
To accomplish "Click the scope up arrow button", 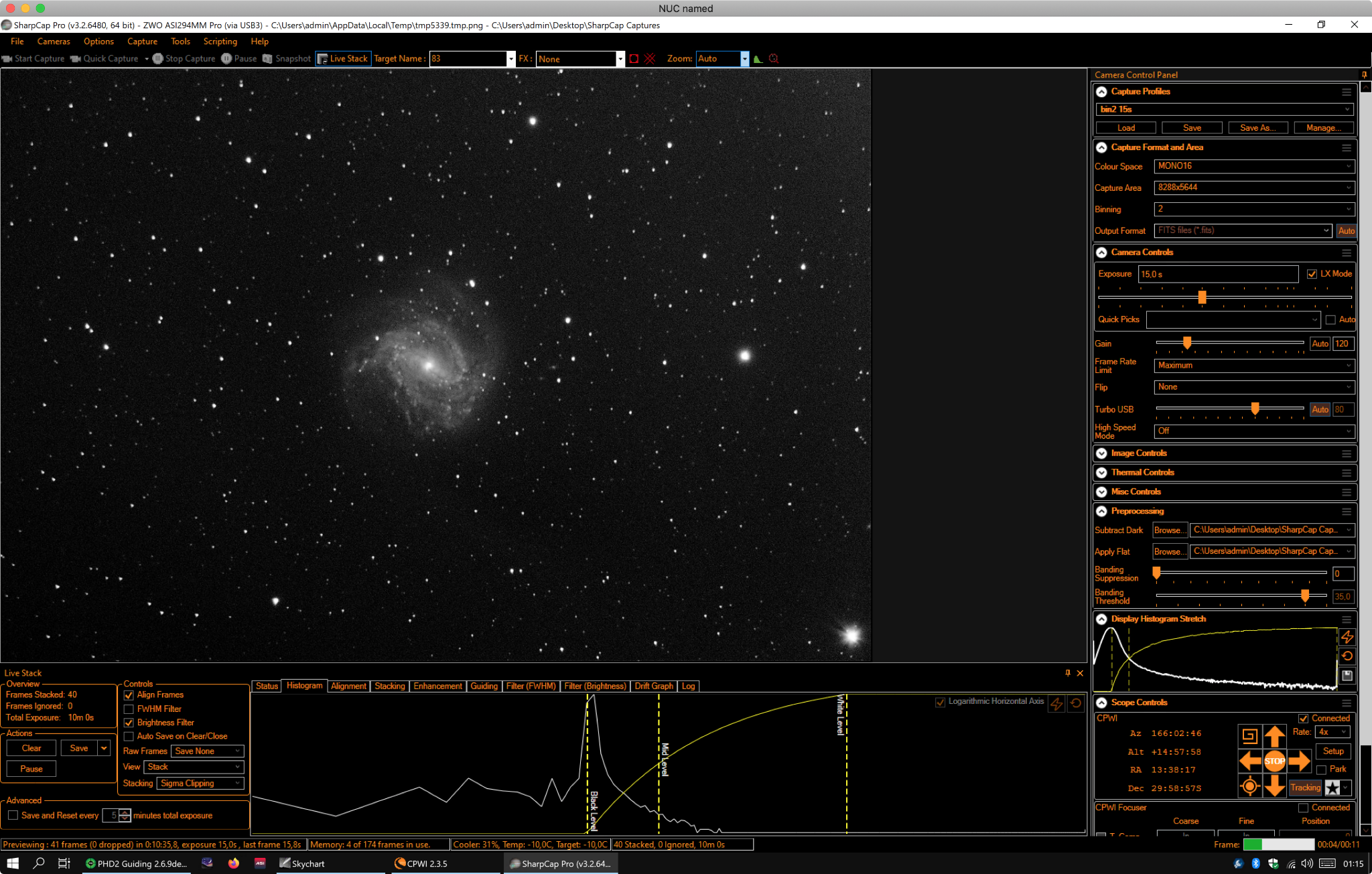I will point(1274,736).
